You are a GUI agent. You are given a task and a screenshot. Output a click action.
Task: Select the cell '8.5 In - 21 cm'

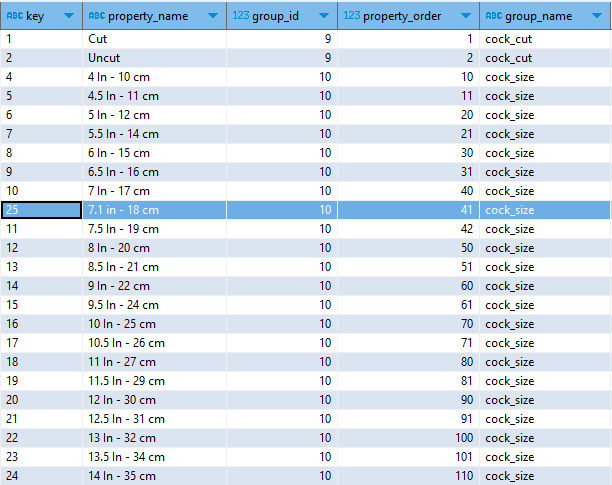(155, 267)
